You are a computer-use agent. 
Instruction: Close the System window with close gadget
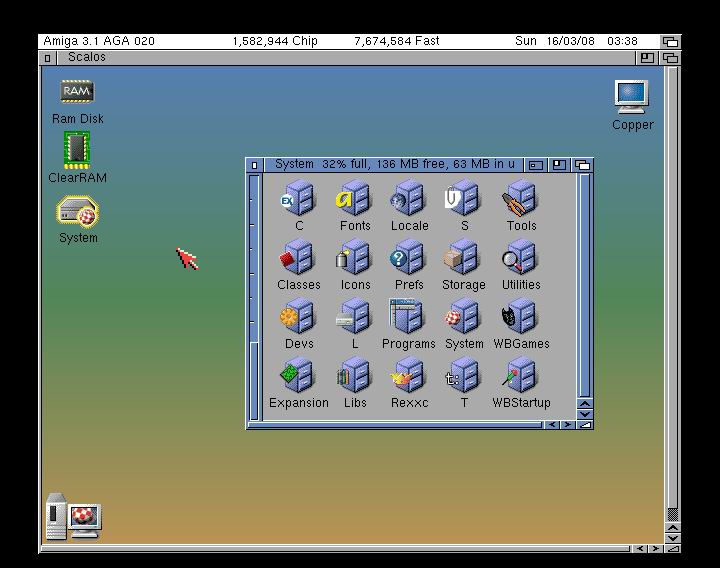pyautogui.click(x=254, y=165)
